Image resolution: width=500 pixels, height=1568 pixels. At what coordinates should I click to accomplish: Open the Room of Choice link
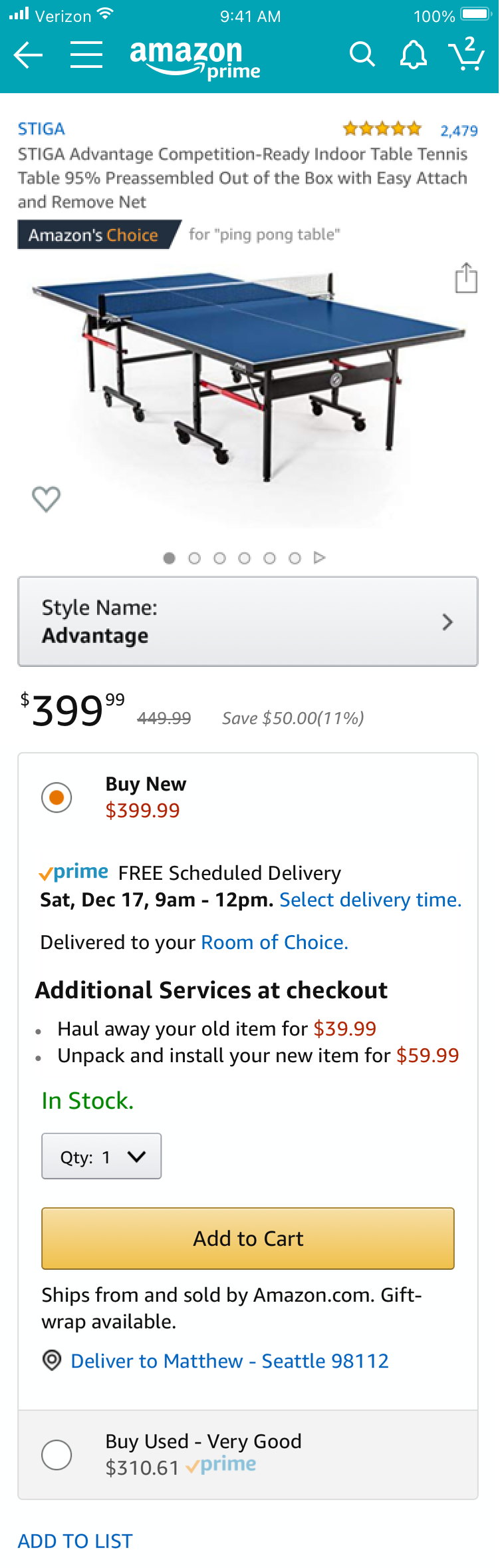pos(274,942)
